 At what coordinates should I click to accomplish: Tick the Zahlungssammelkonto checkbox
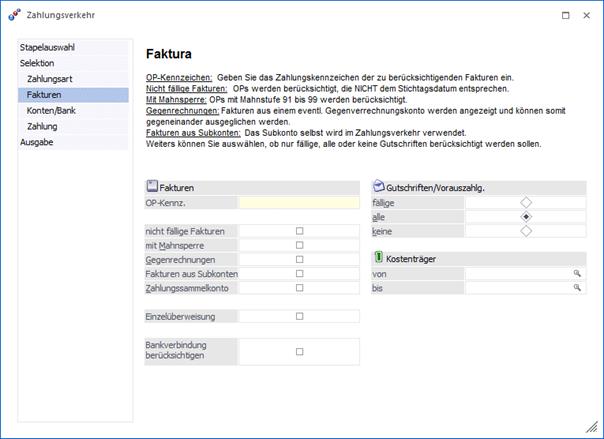(299, 287)
